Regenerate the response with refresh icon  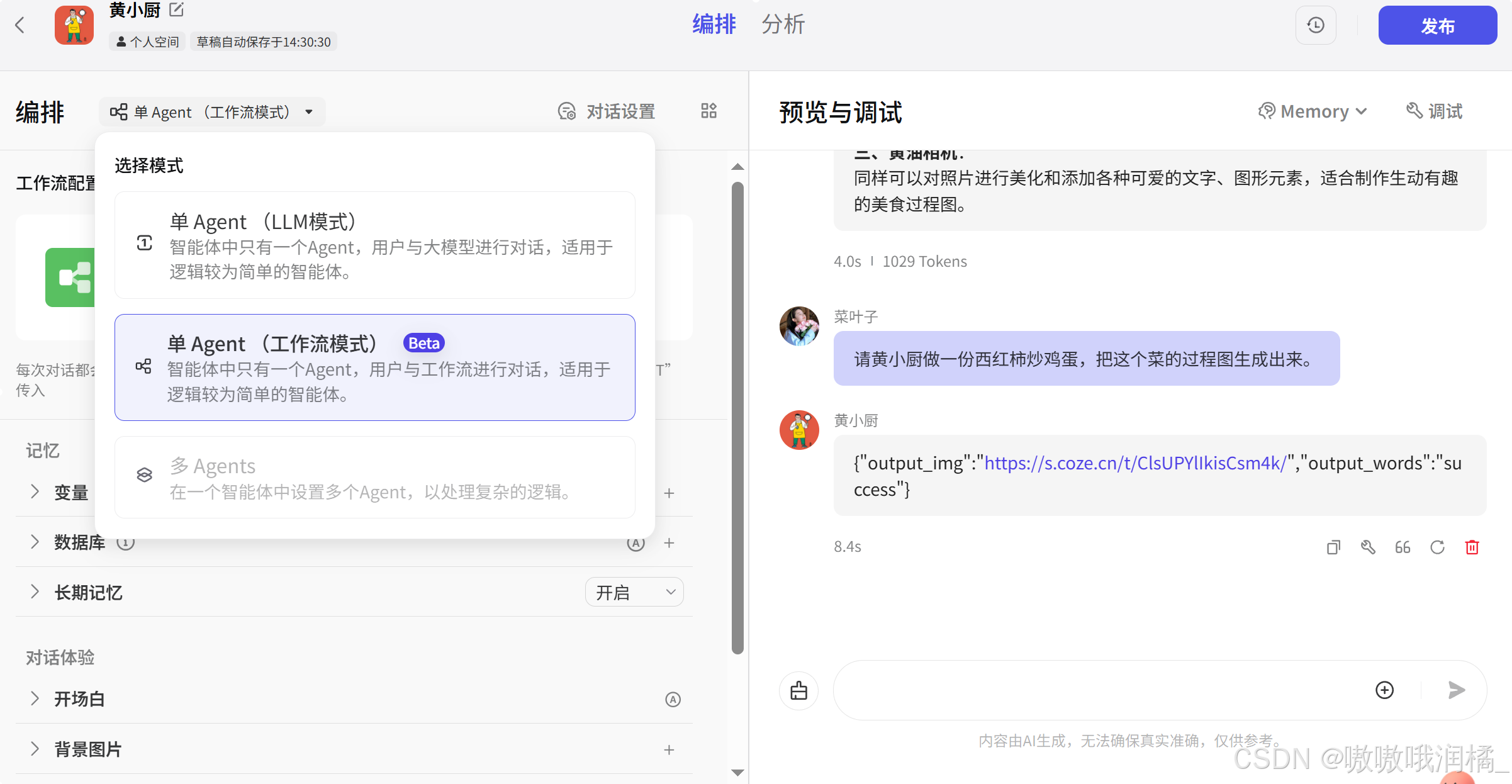[1437, 547]
